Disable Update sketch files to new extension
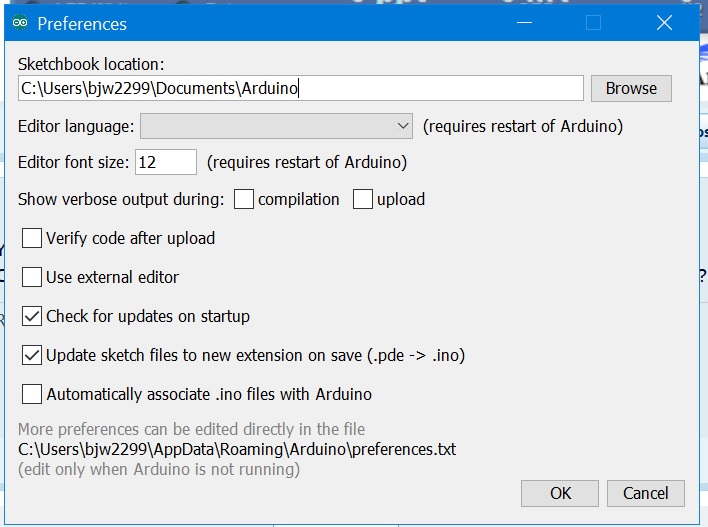Viewport: 708px width, 527px height. coord(32,355)
